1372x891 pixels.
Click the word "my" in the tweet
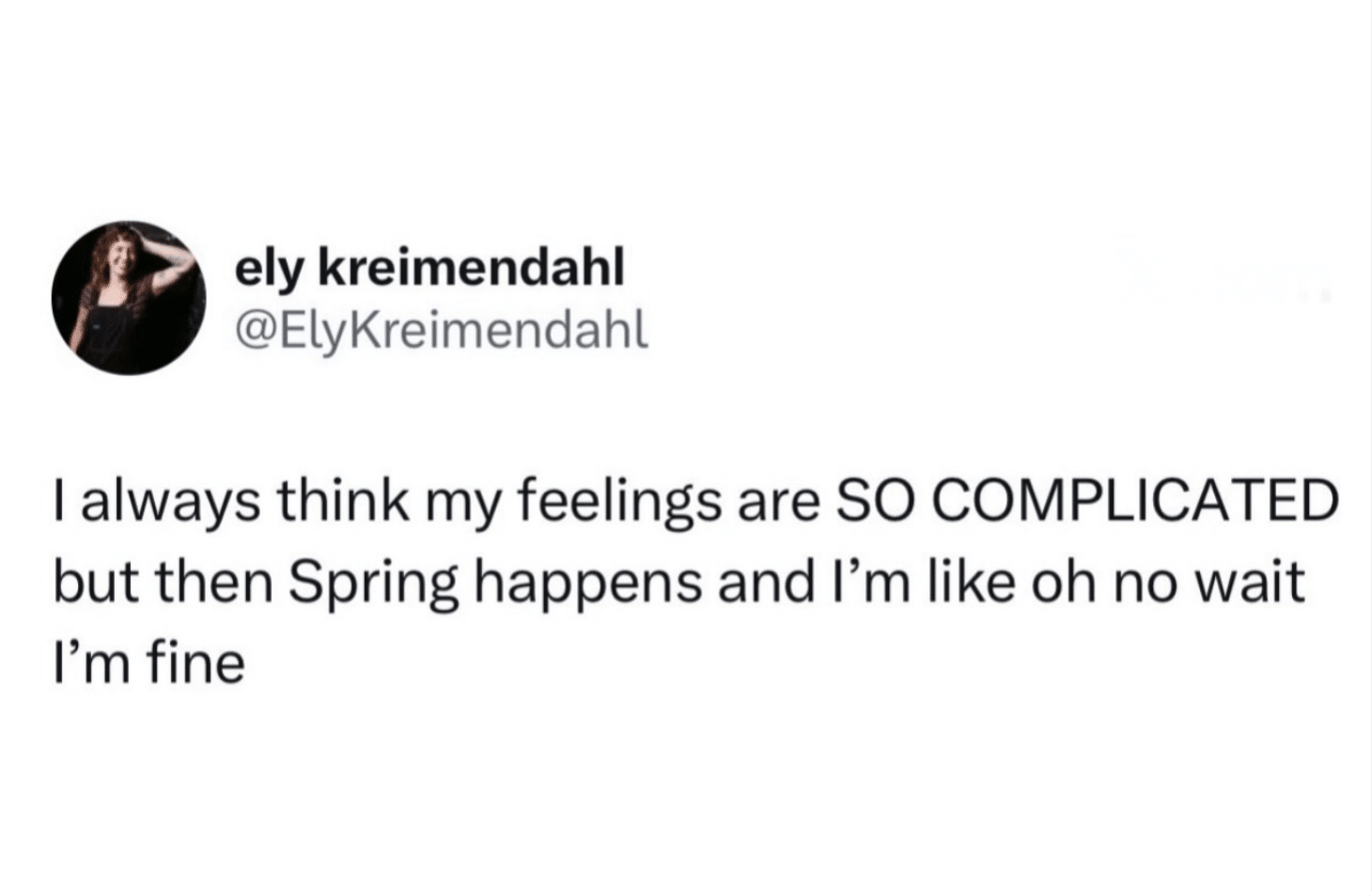pos(463,504)
